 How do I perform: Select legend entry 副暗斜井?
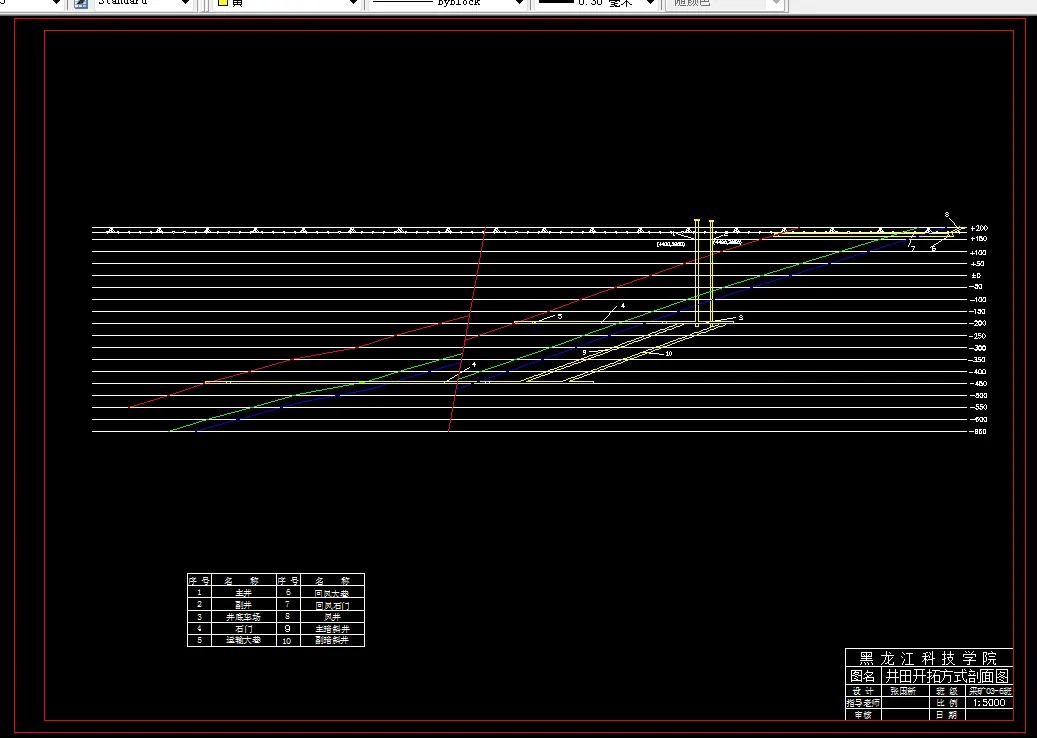coord(332,640)
